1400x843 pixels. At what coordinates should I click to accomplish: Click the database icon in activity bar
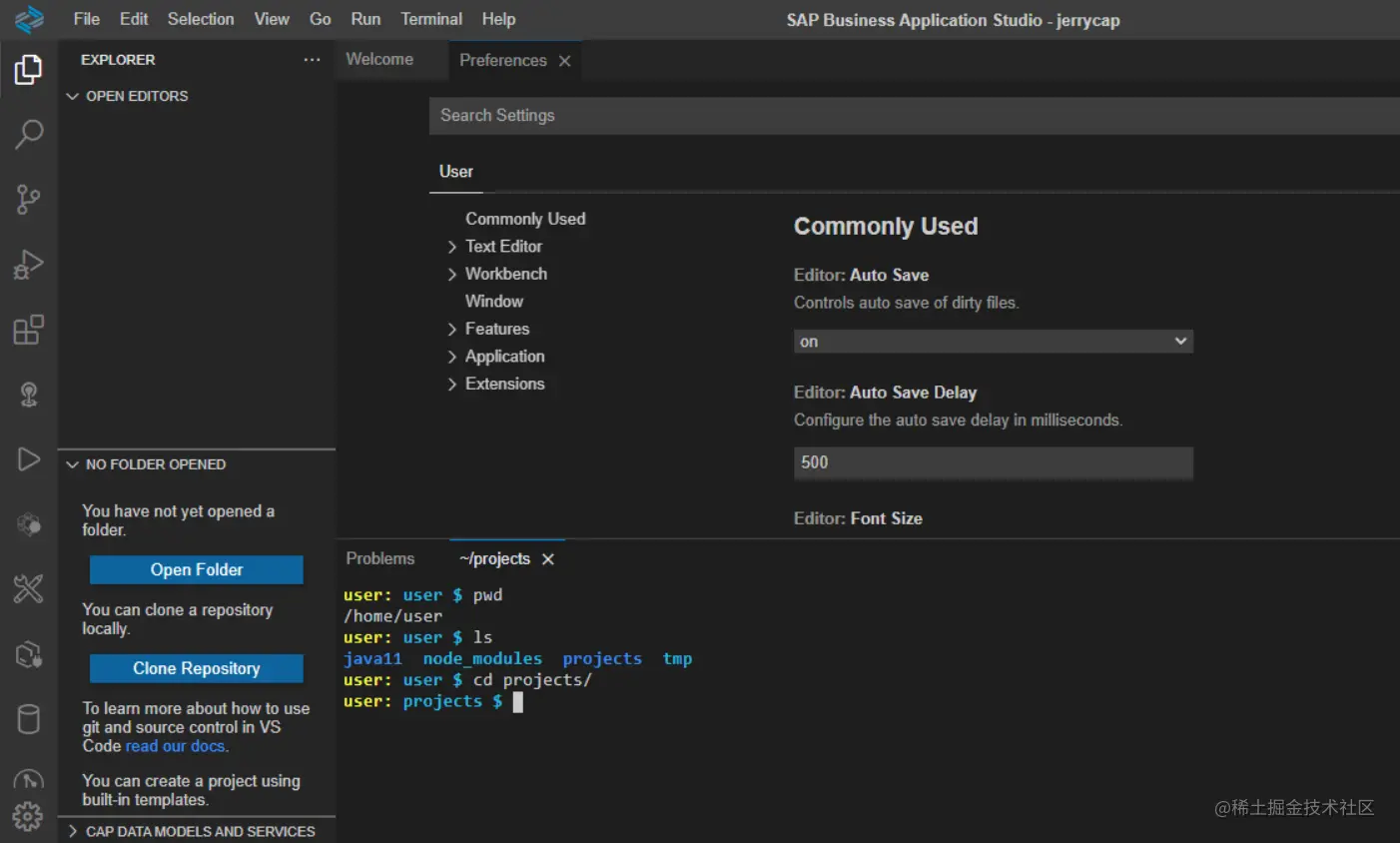coord(28,719)
